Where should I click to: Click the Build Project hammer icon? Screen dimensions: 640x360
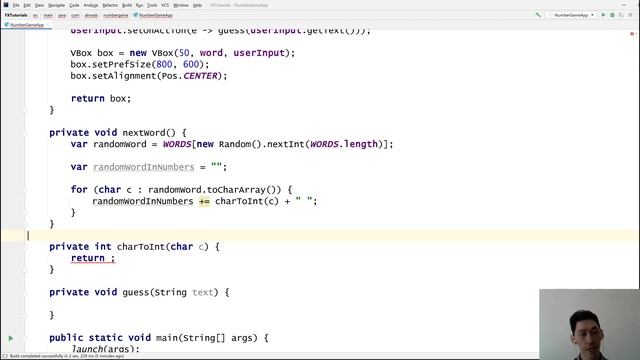[538, 15]
